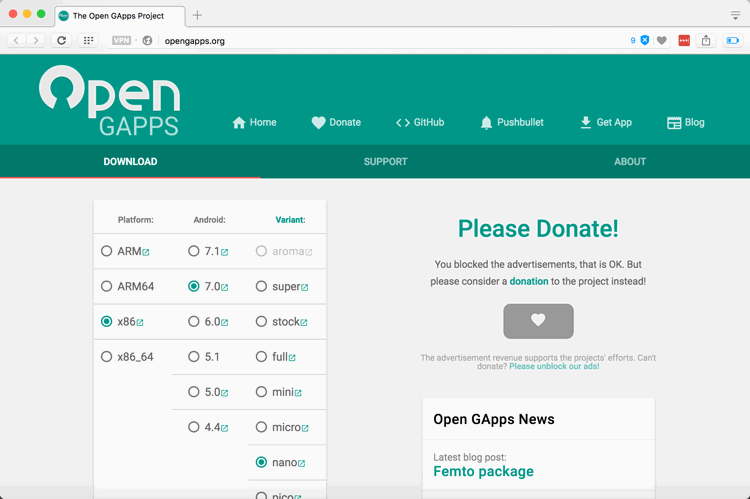Bookmark page with heart icon in address bar
Screen dimensions: 750x499
click(x=662, y=41)
